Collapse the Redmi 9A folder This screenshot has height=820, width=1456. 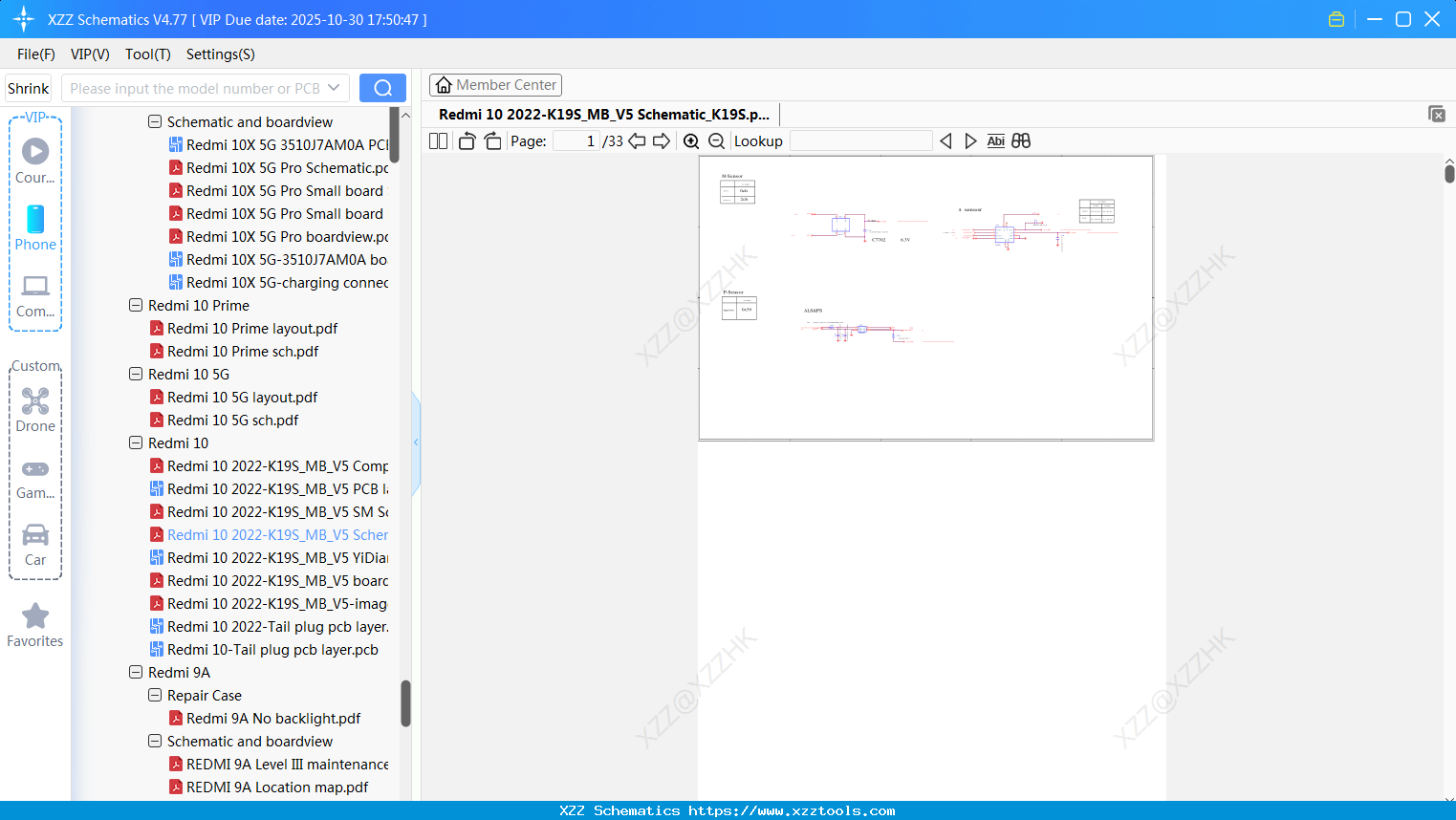136,672
